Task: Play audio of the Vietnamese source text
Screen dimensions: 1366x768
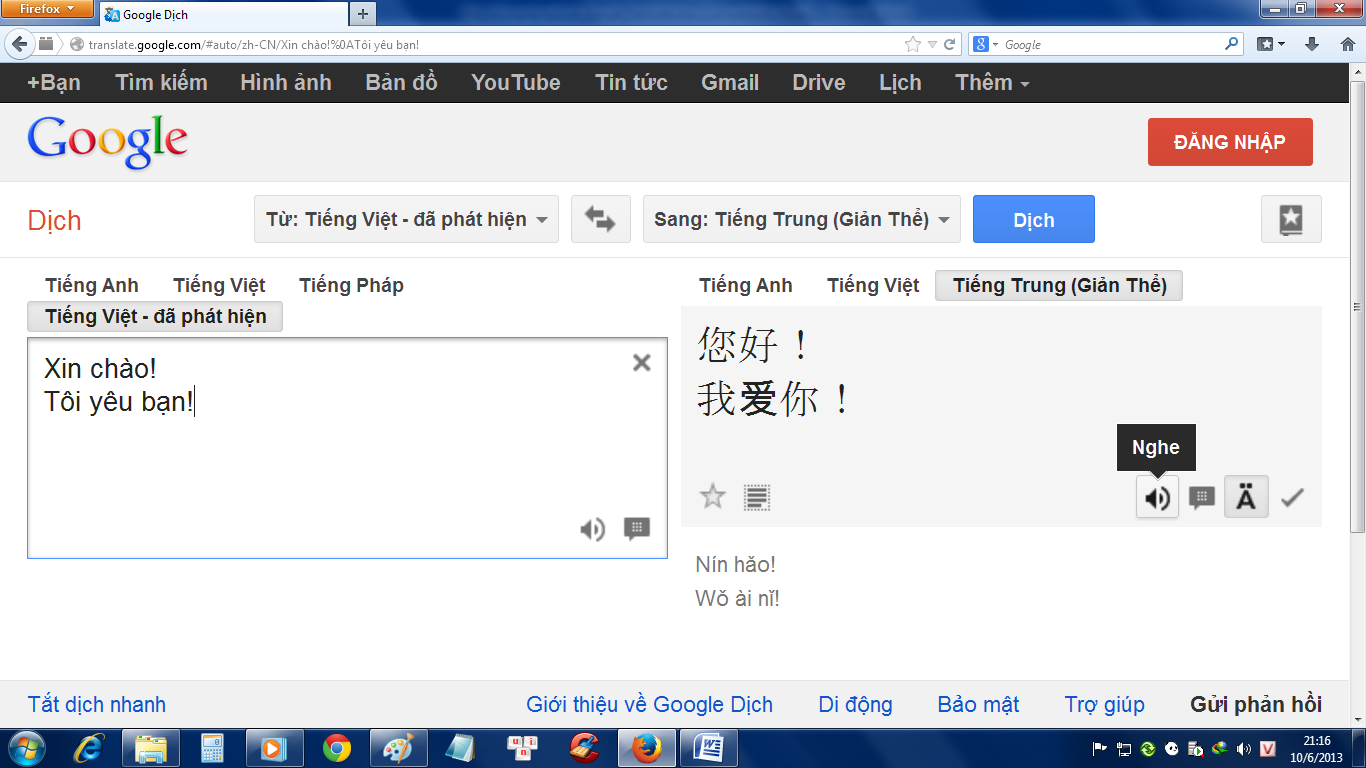Action: coord(593,529)
